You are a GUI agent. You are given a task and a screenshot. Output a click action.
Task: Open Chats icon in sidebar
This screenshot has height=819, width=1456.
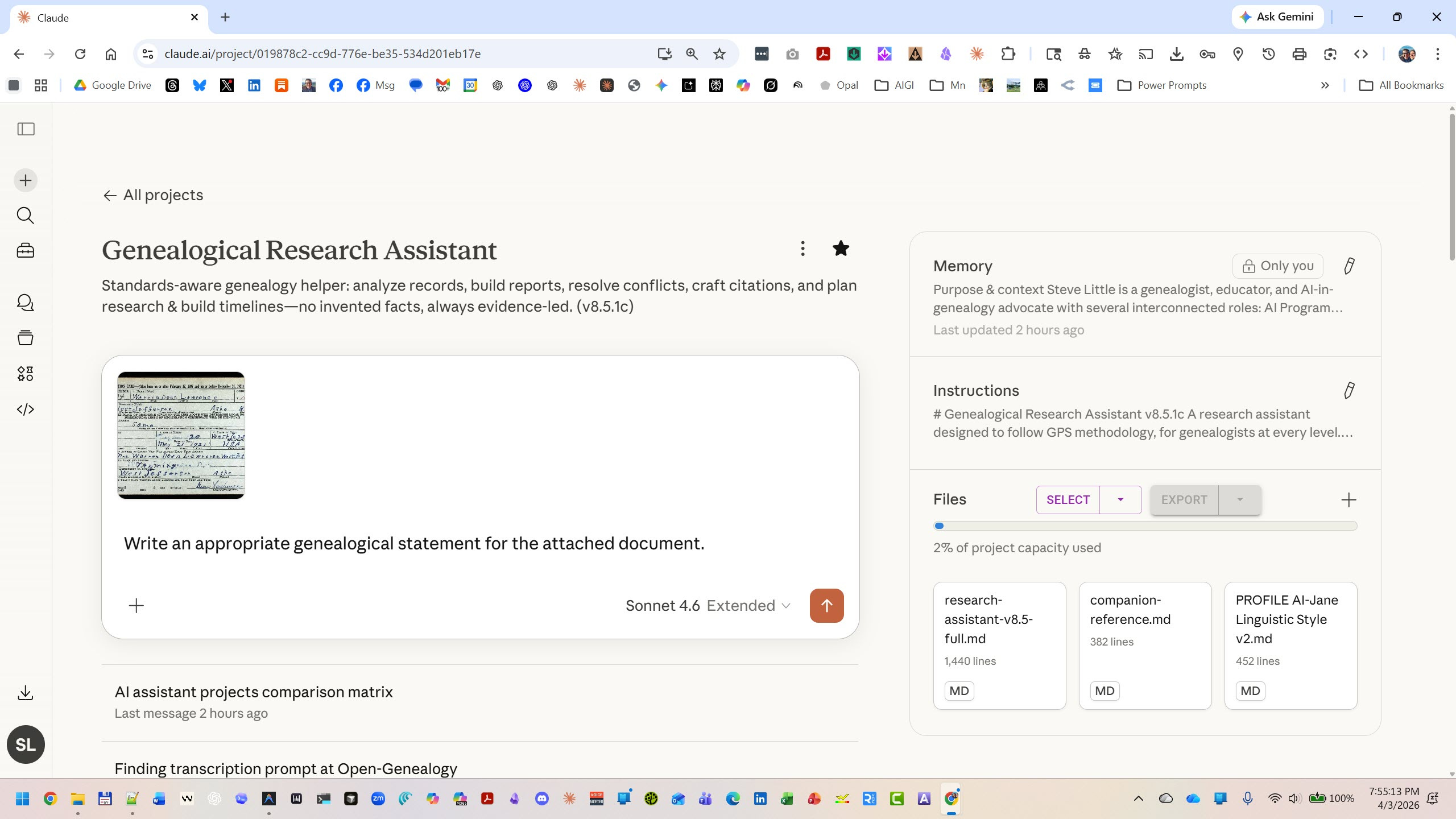pos(26,303)
